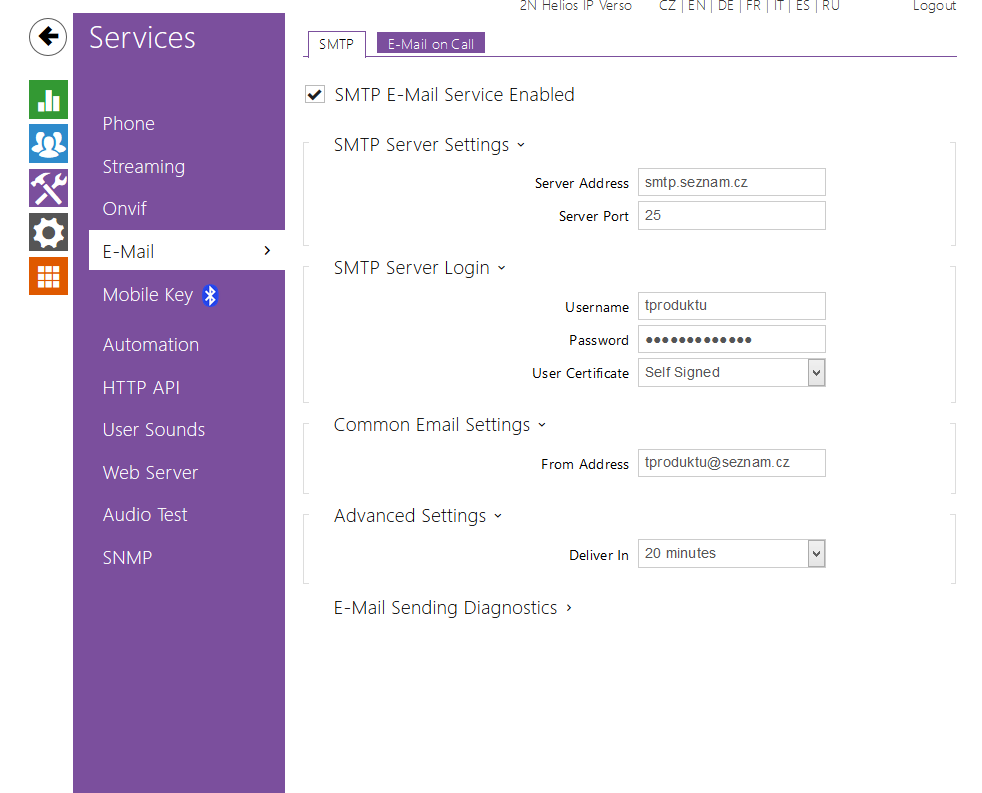Click the Server Address input field
This screenshot has height=793, width=982.
point(731,182)
